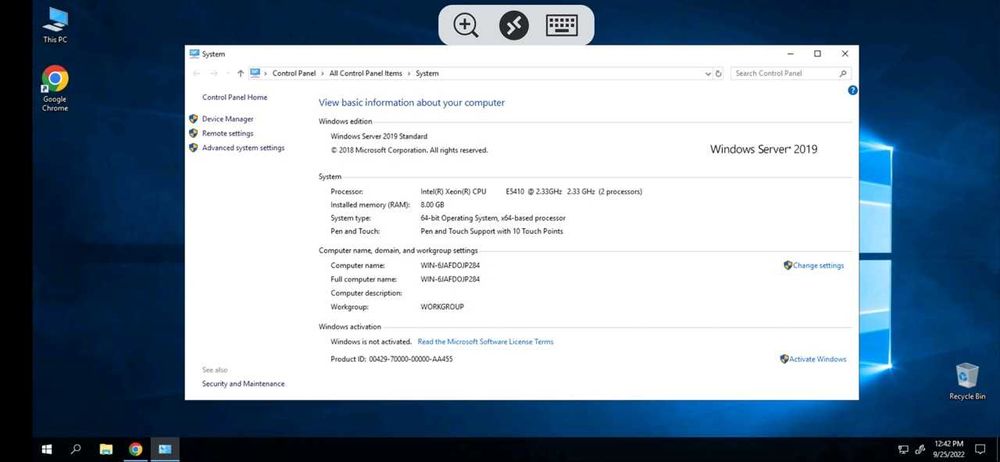This screenshot has width=1000, height=462.
Task: Launch Google Chrome from desktop shortcut
Action: click(55, 88)
